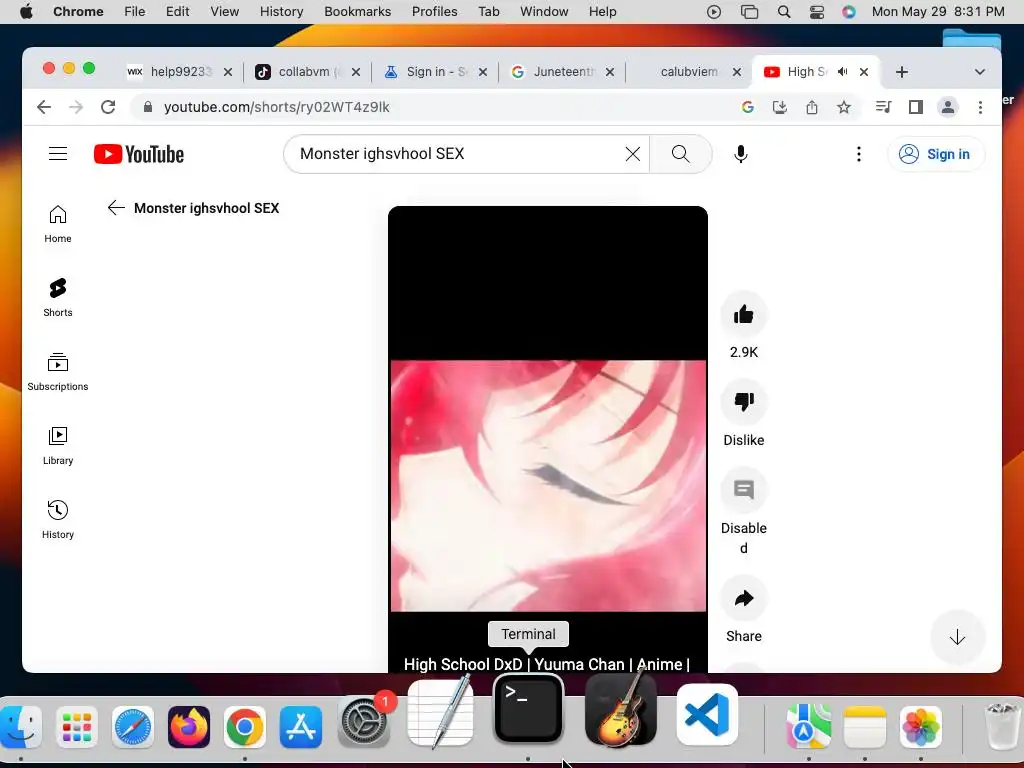Toggle Chrome side panel

click(916, 107)
